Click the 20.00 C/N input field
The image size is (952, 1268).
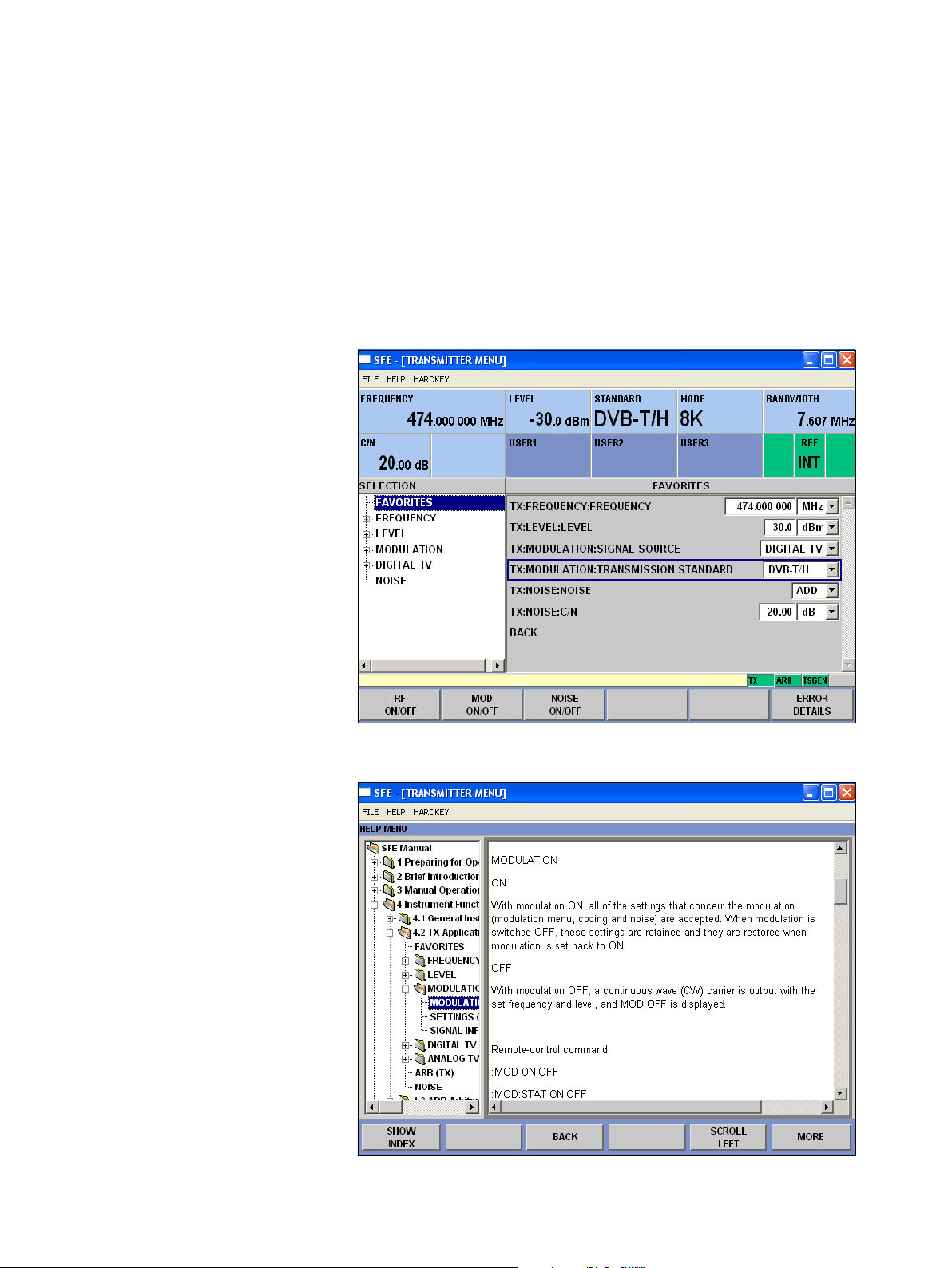pos(777,612)
